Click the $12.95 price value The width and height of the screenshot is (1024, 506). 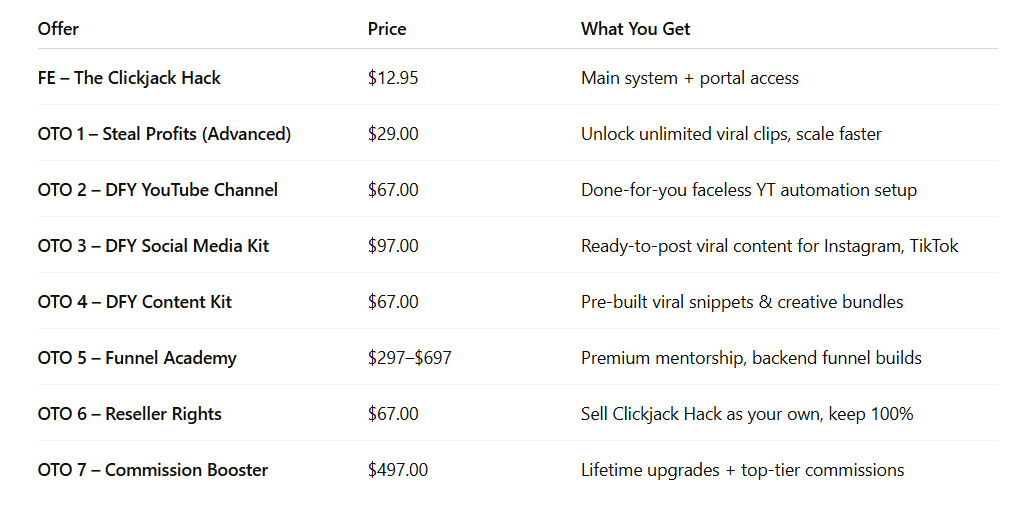(x=393, y=78)
